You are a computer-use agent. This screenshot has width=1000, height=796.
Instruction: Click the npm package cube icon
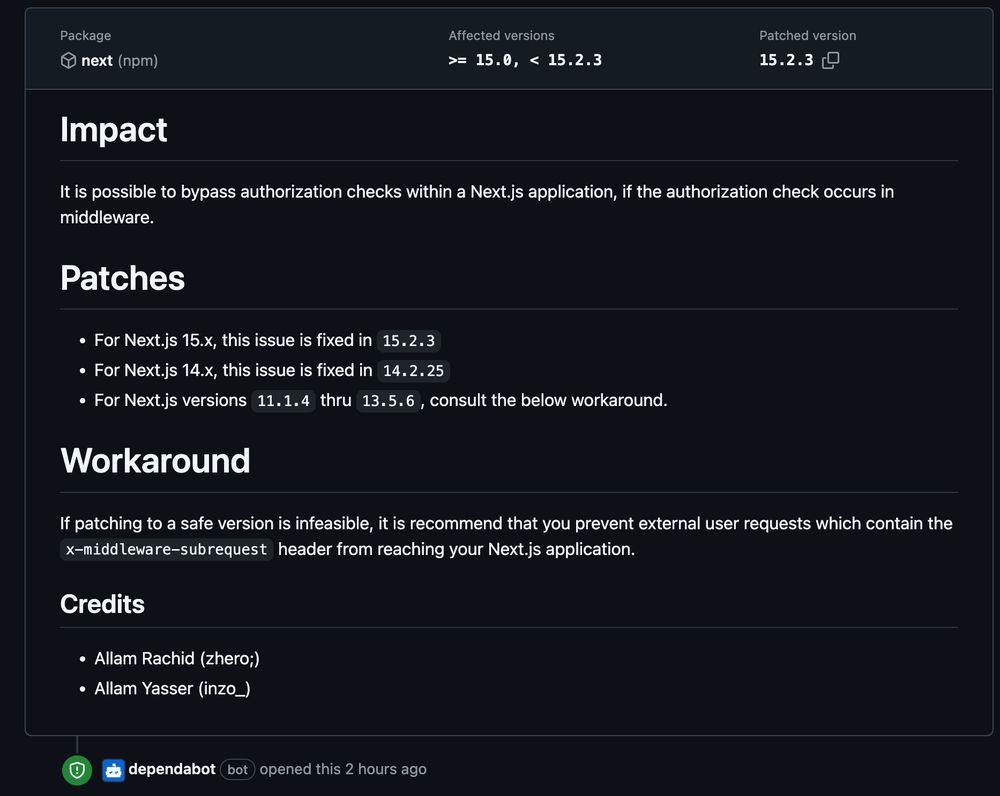[68, 60]
